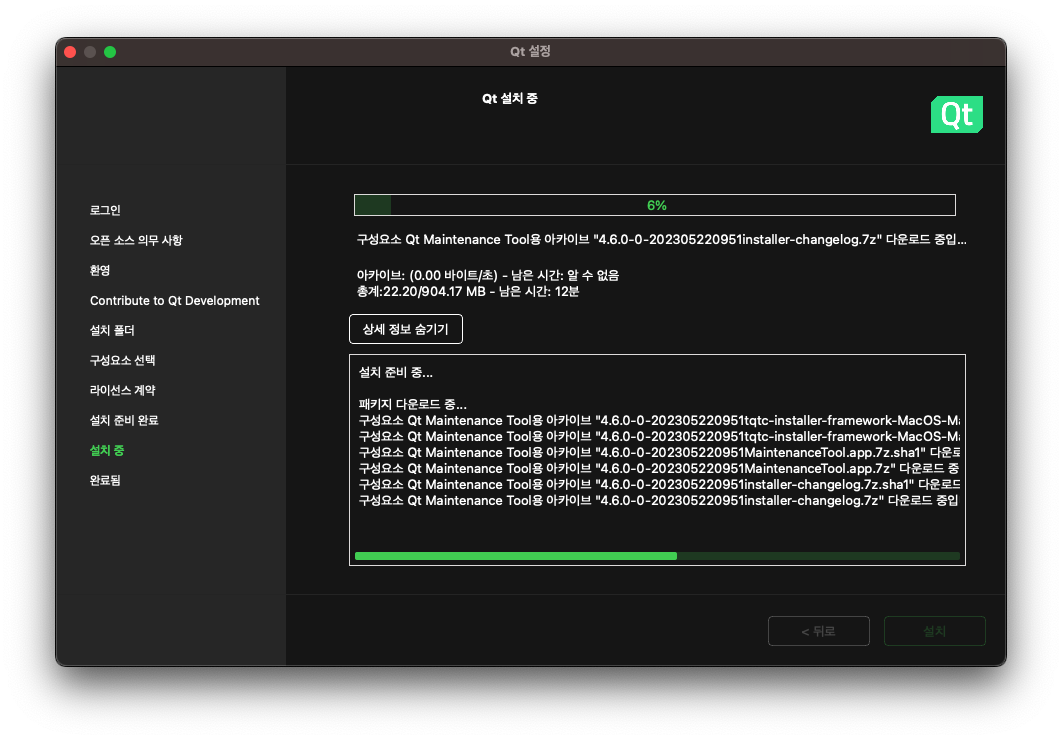The image size is (1062, 740).
Task: Close the Qt 설정 window
Action: (70, 52)
